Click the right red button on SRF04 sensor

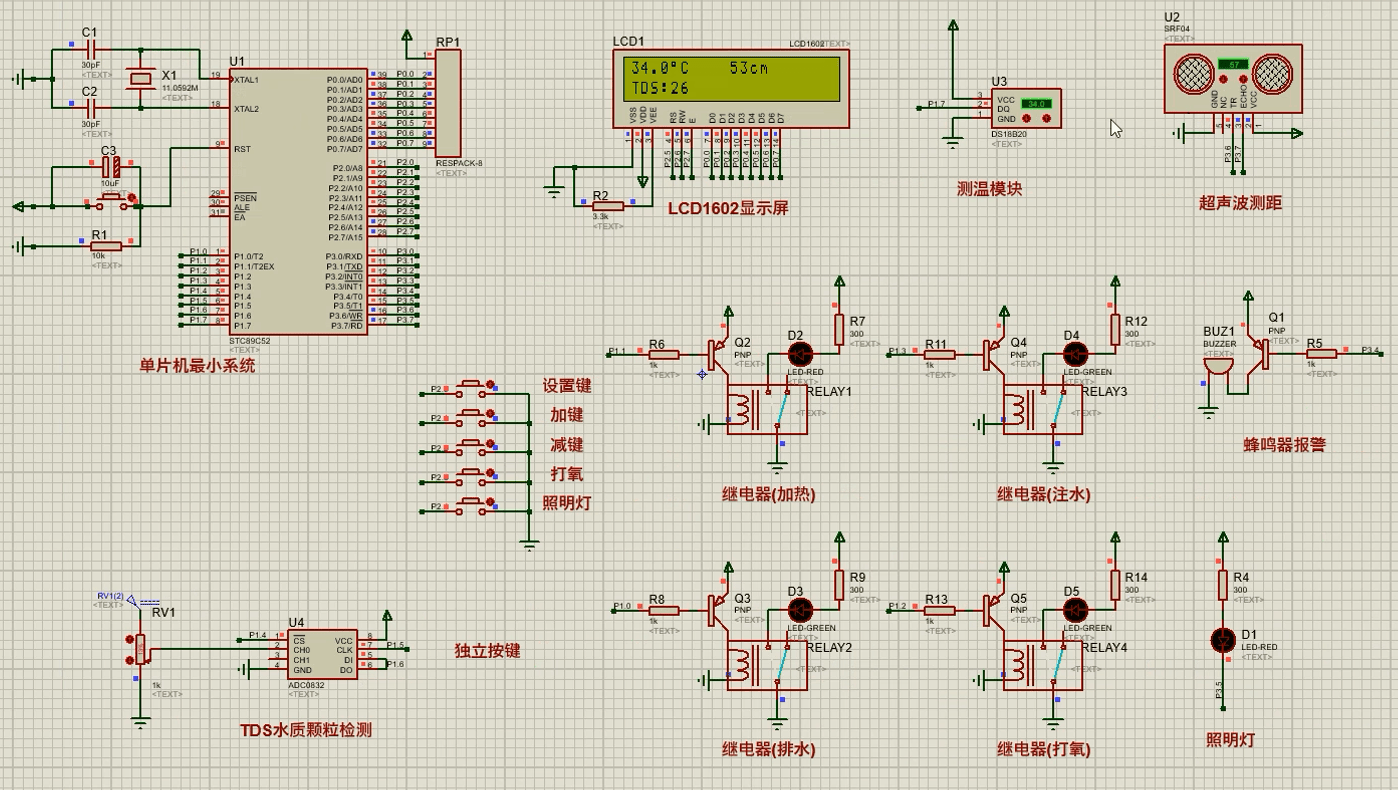pyautogui.click(x=1243, y=79)
